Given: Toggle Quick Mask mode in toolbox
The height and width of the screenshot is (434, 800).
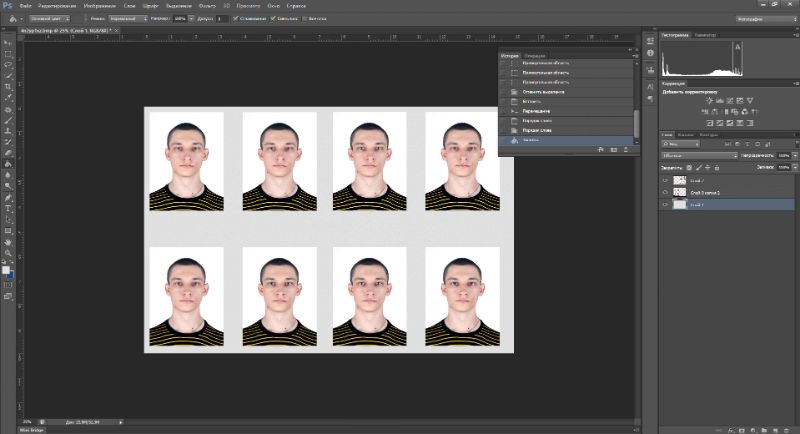Looking at the screenshot, I should click(8, 285).
